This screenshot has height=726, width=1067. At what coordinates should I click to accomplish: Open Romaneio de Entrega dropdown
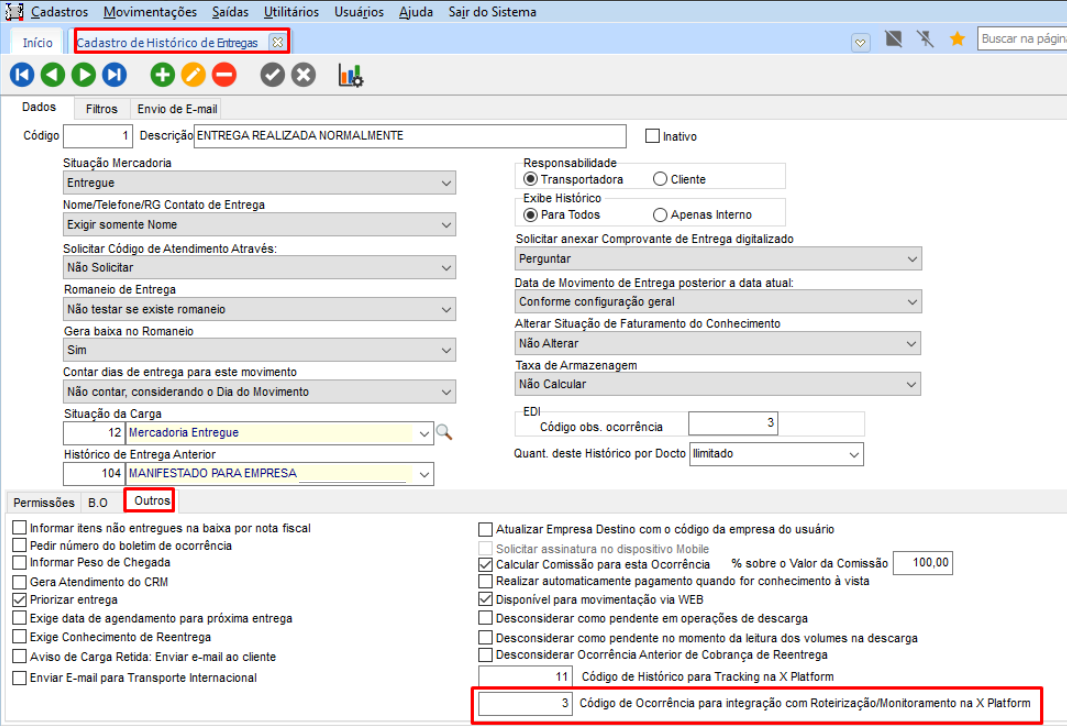[x=259, y=309]
